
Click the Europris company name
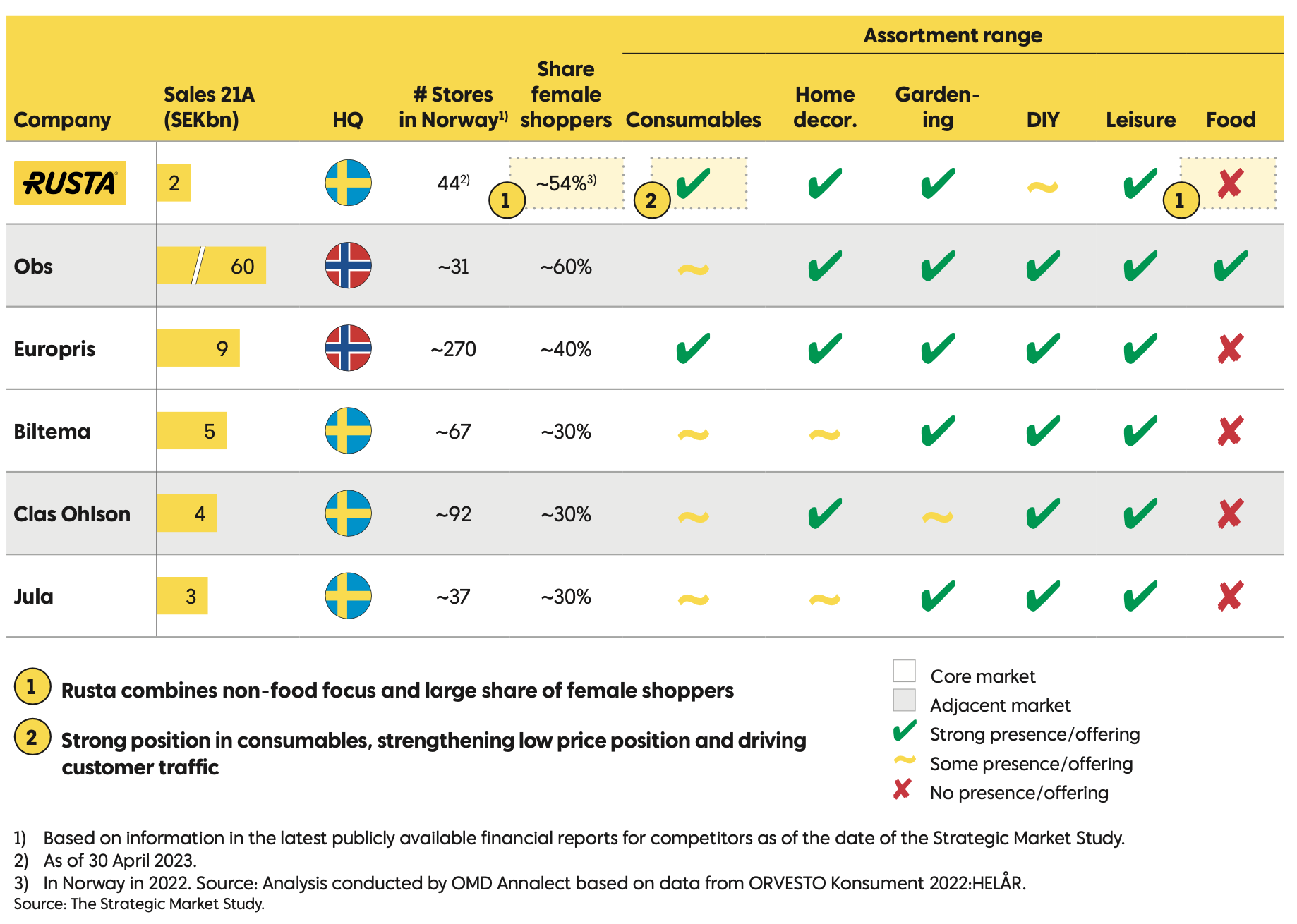tap(54, 349)
